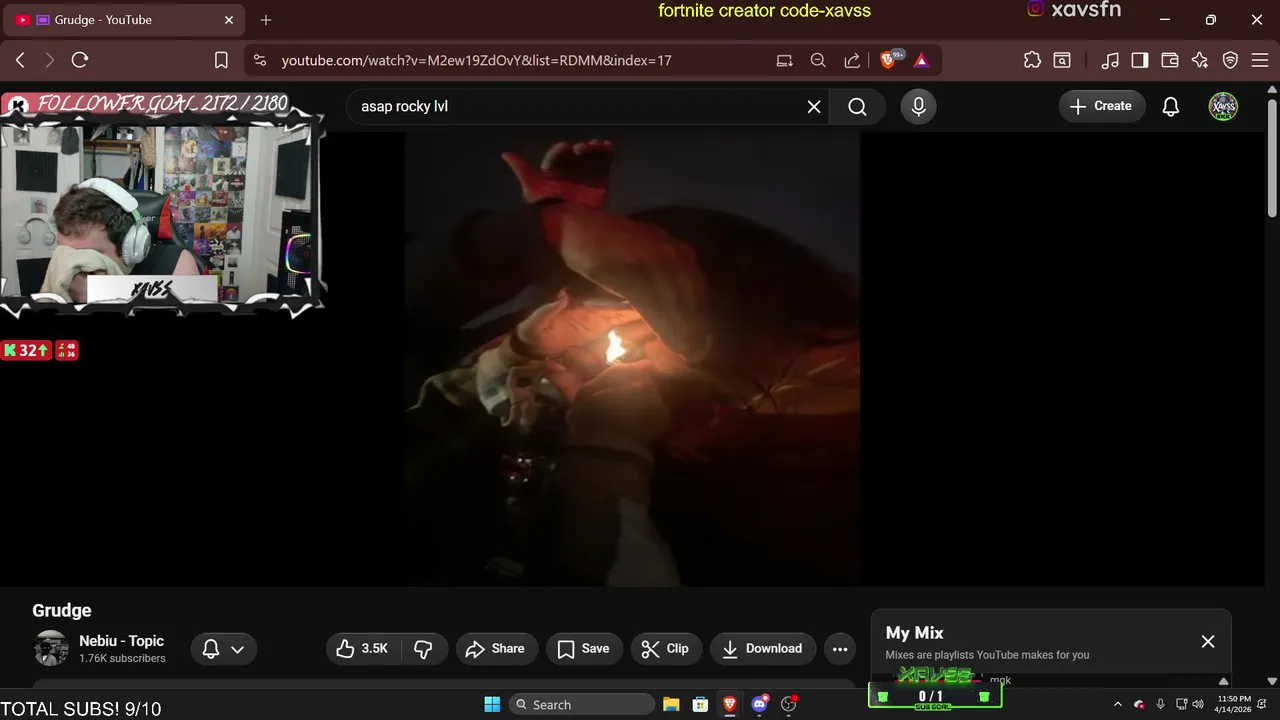
Task: Open the Nebiu - Topic channel link
Action: coord(121,641)
